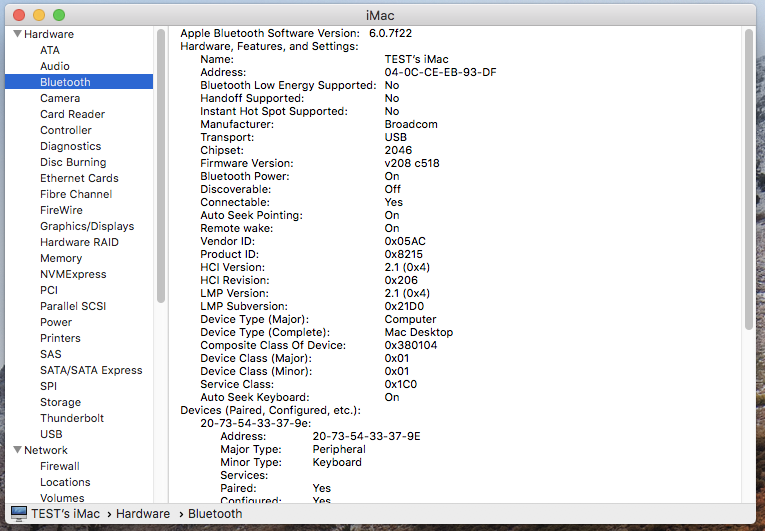Click the Manufacturer value Broadcom
Viewport: 765px width, 531px height.
[x=411, y=124]
